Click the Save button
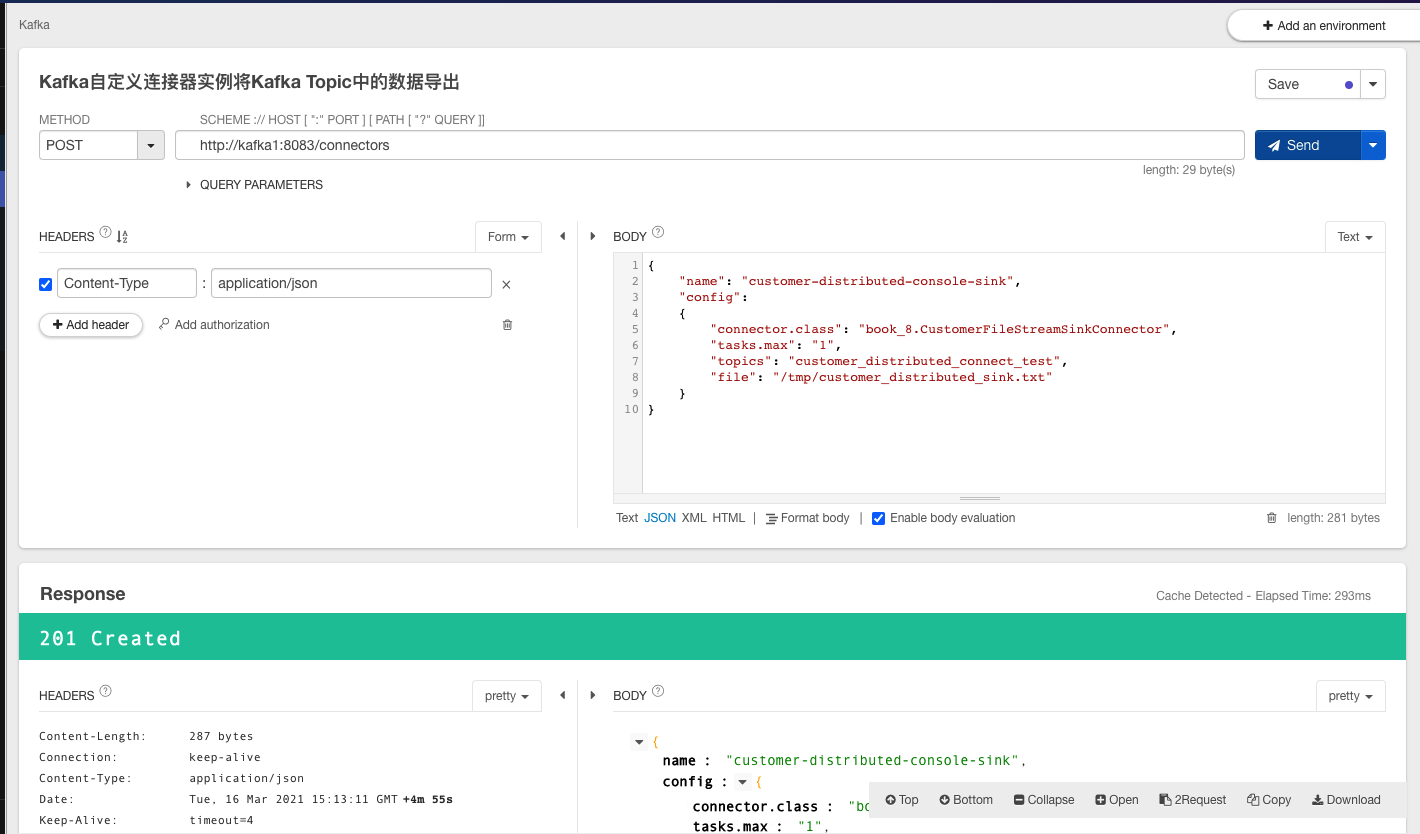Viewport: 1420px width, 834px height. click(1308, 84)
